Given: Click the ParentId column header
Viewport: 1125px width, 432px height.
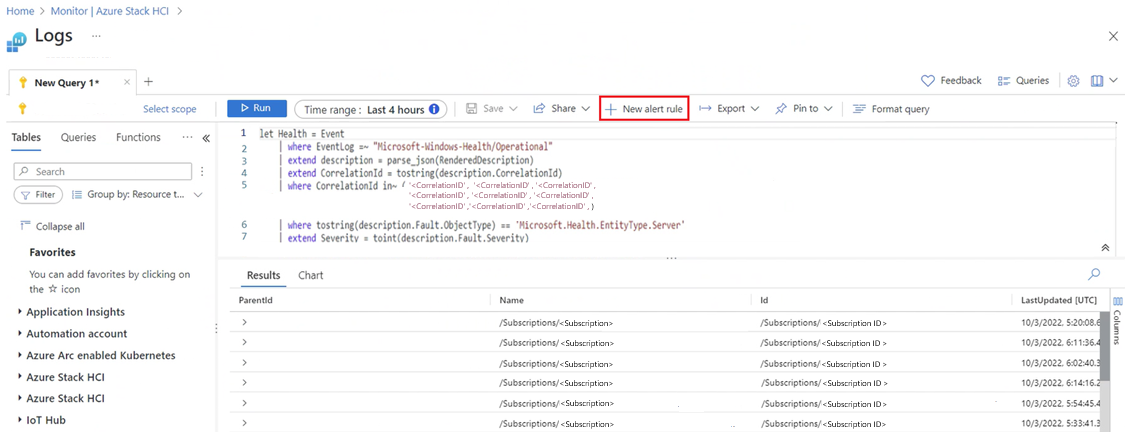Looking at the screenshot, I should pyautogui.click(x=255, y=300).
